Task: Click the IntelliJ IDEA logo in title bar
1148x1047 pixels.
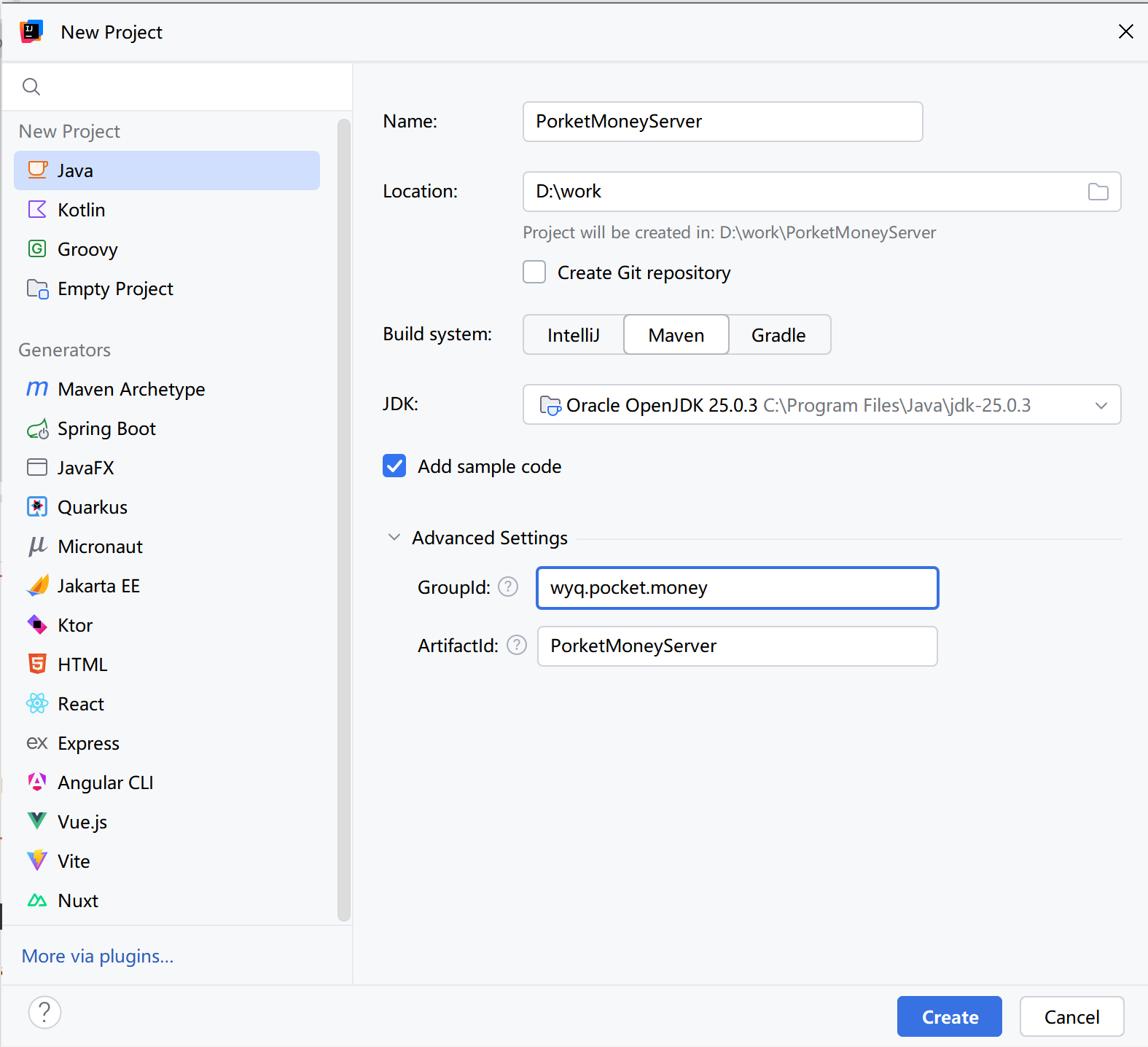Action: pyautogui.click(x=31, y=32)
